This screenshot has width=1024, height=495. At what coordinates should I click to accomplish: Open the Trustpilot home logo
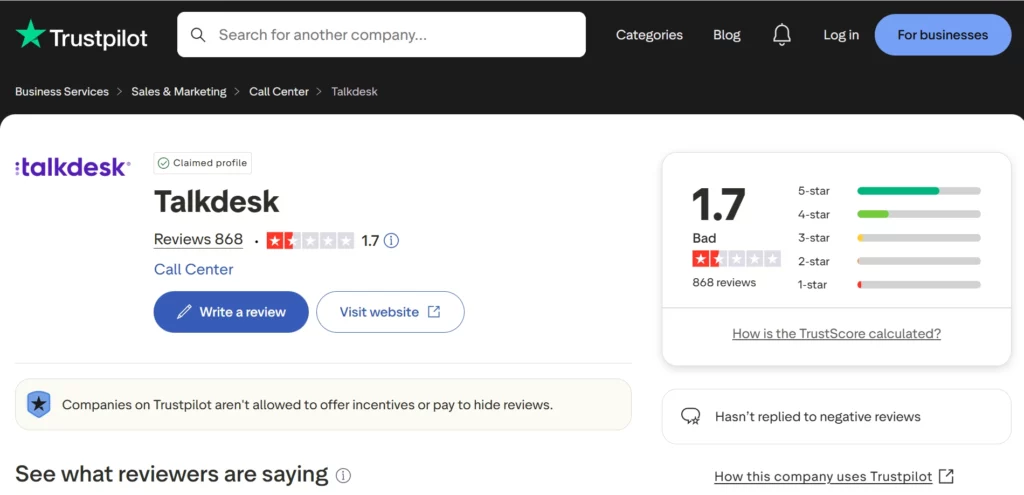pos(82,35)
